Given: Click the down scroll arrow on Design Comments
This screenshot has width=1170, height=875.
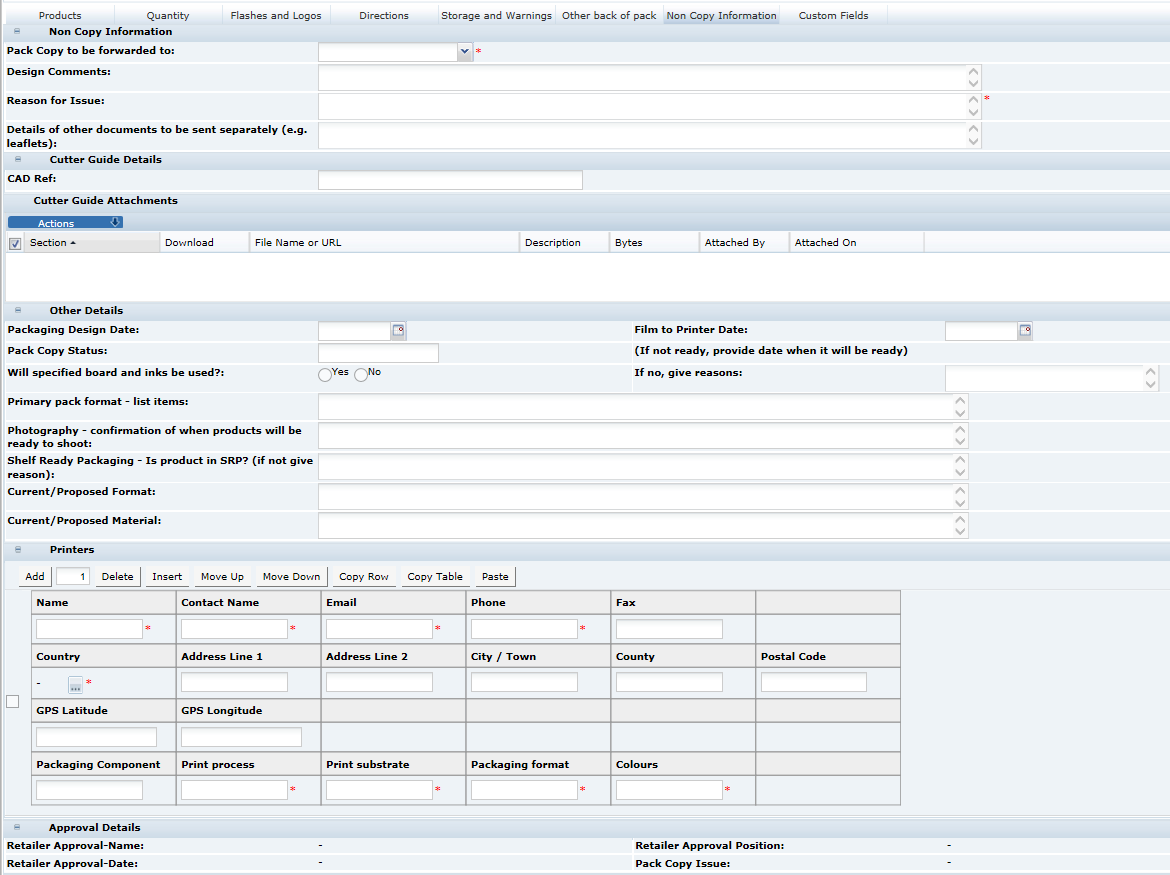Looking at the screenshot, I should click(x=972, y=82).
